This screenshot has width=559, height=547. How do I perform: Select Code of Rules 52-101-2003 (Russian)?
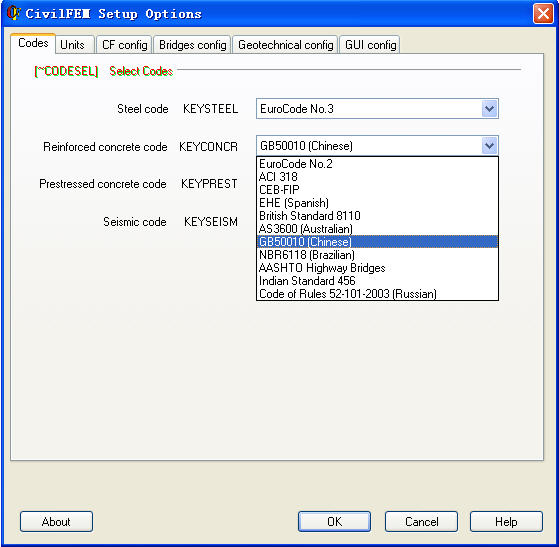point(377,294)
